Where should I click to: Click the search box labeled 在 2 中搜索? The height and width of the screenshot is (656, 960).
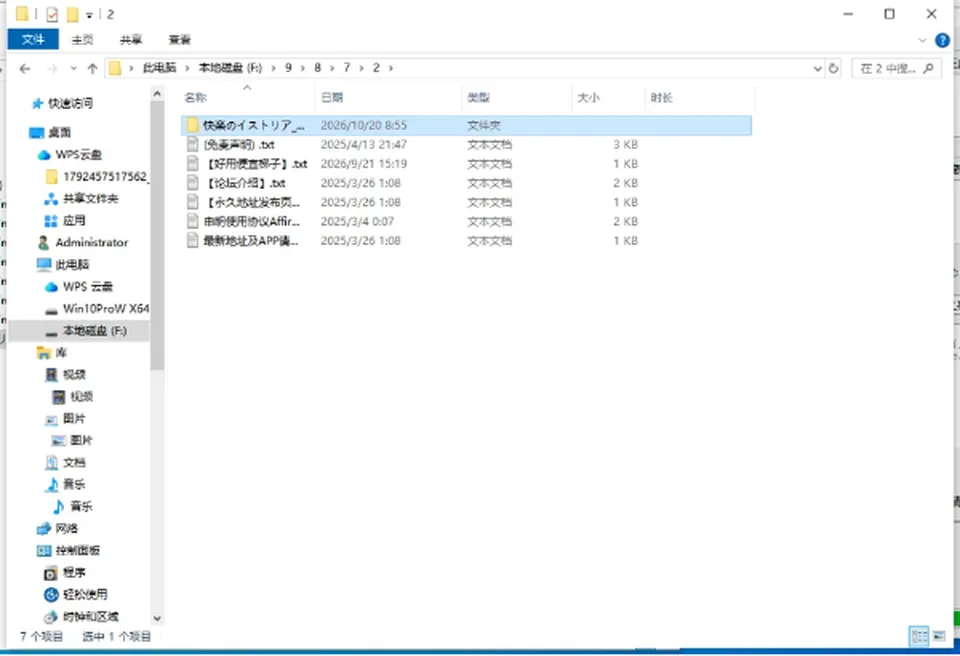click(895, 69)
